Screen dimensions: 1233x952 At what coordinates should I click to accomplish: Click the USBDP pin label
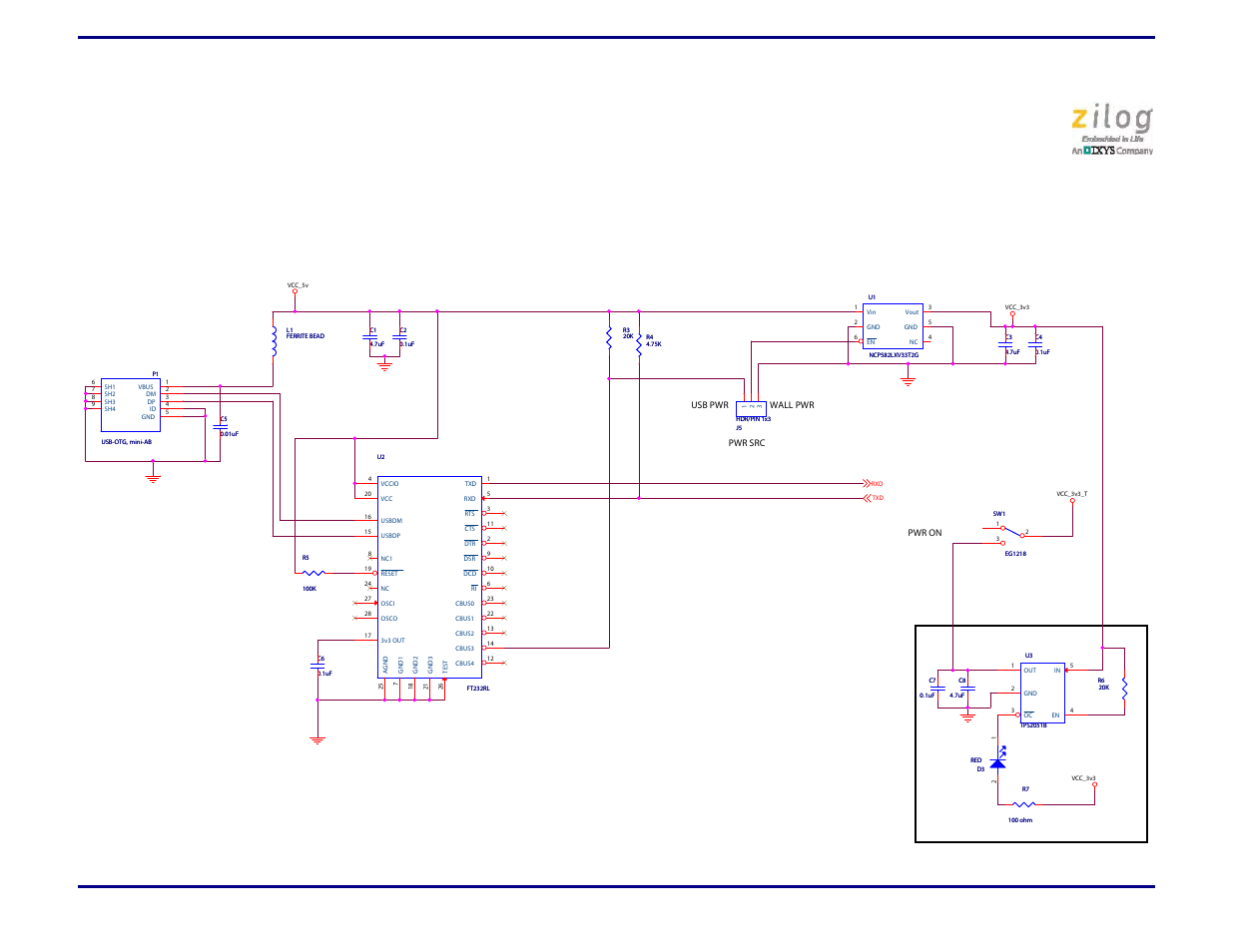(x=390, y=536)
